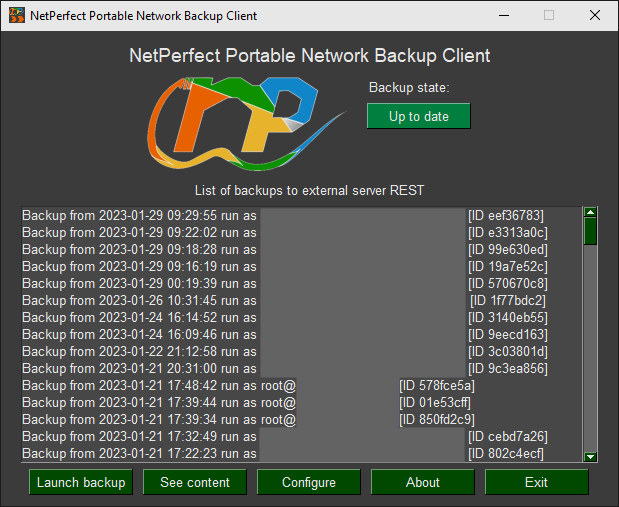This screenshot has width=619, height=507.
Task: Pick backup entry with ID 850fd2c9
Action: 300,419
